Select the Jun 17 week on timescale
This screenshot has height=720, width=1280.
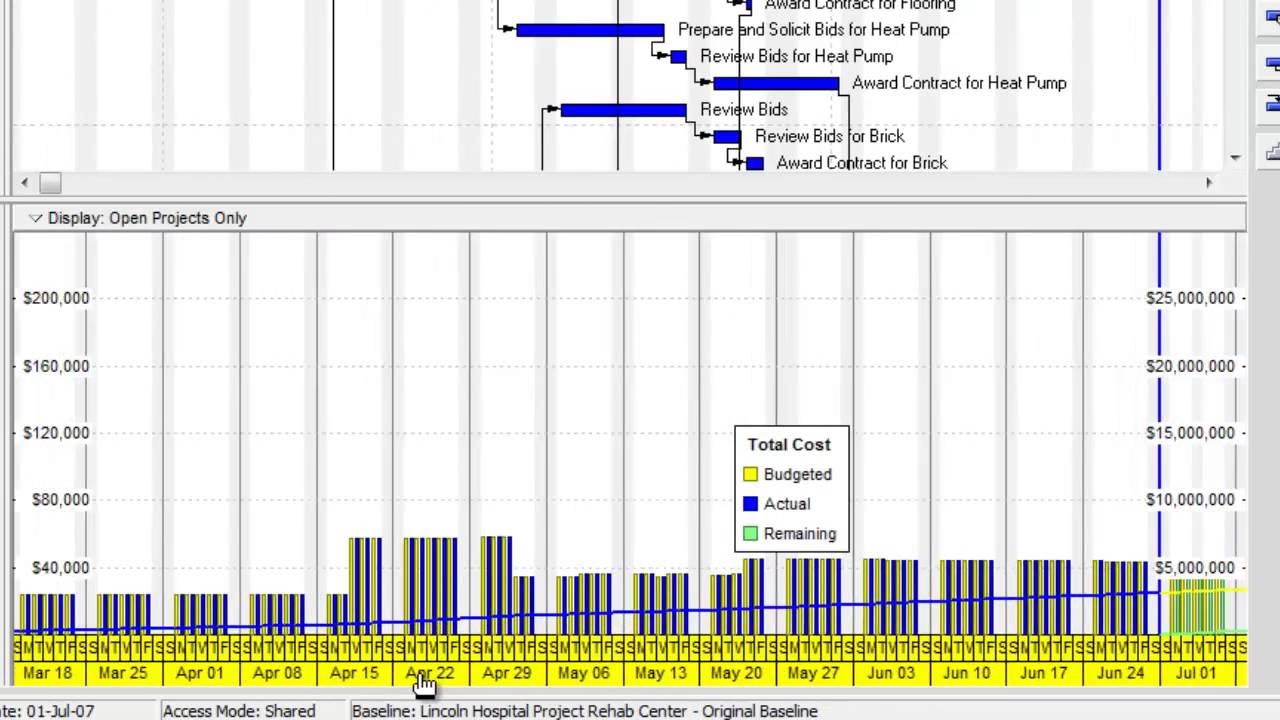coord(1044,673)
